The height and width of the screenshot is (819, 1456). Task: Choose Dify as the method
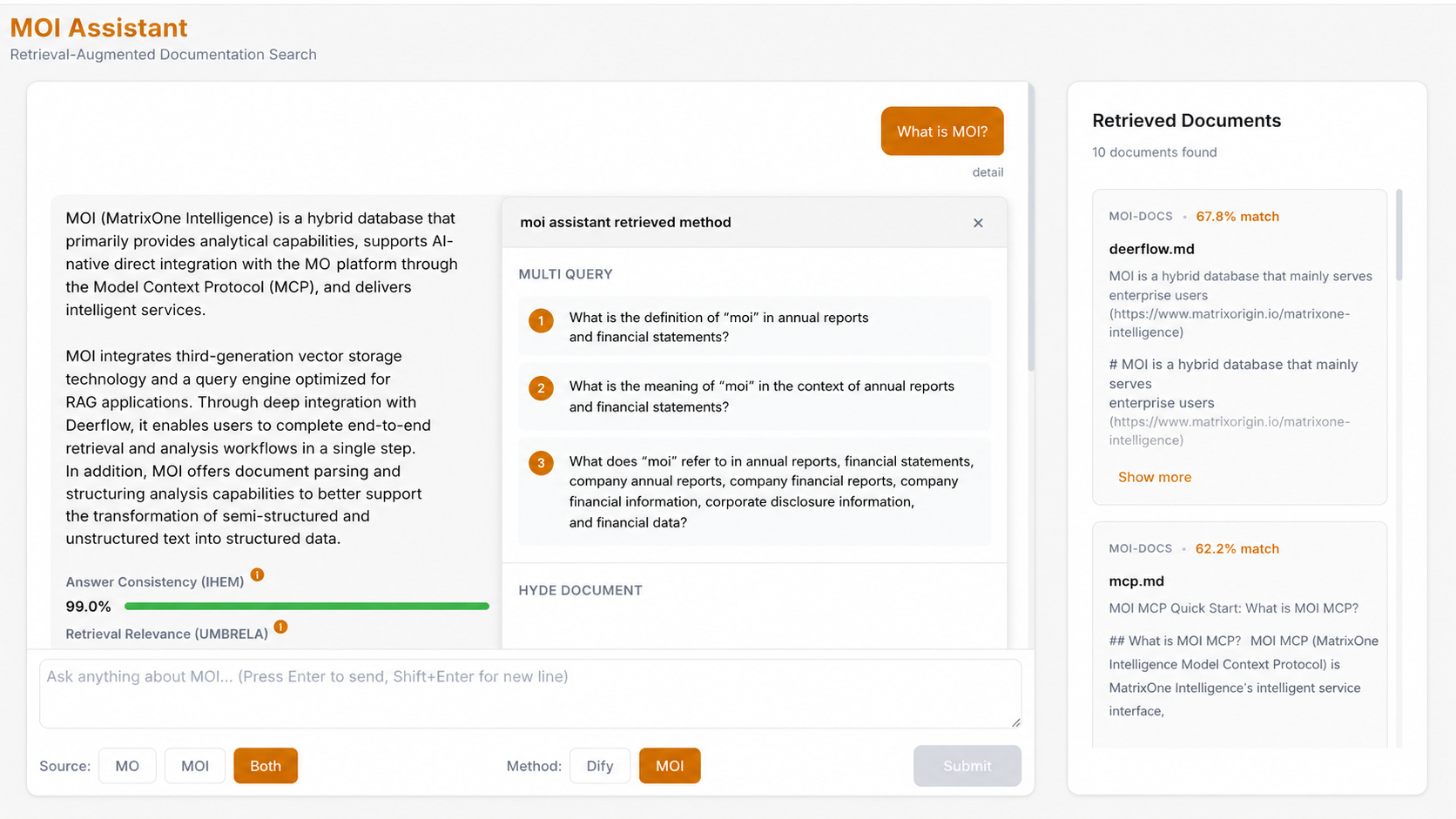pyautogui.click(x=600, y=766)
